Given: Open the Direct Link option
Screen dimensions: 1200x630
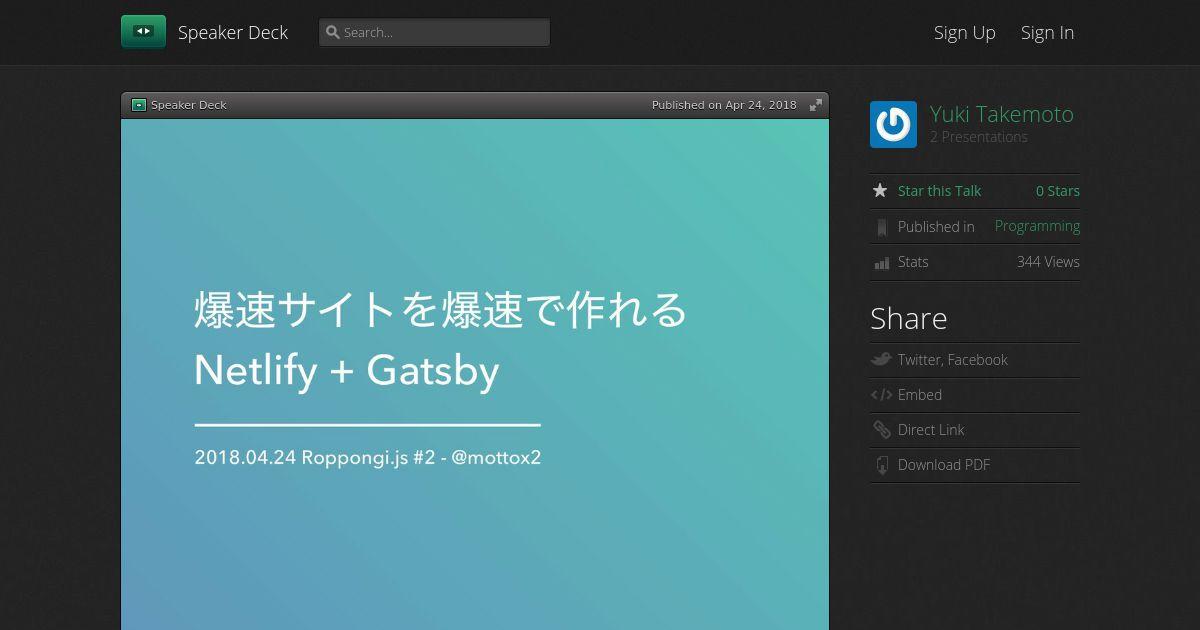Looking at the screenshot, I should point(931,430).
